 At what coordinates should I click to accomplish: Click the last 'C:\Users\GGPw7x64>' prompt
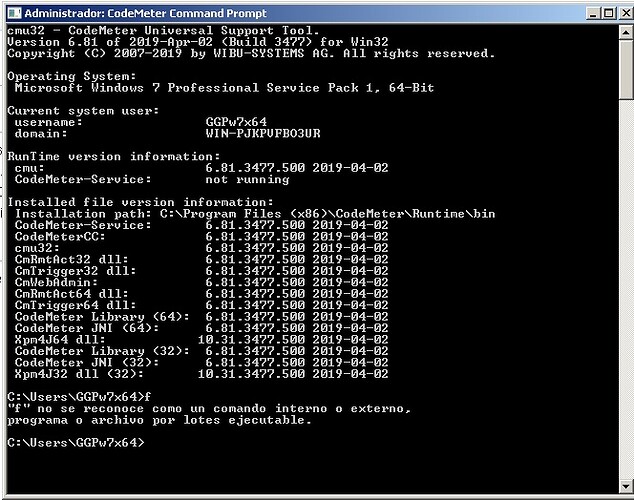coord(76,443)
